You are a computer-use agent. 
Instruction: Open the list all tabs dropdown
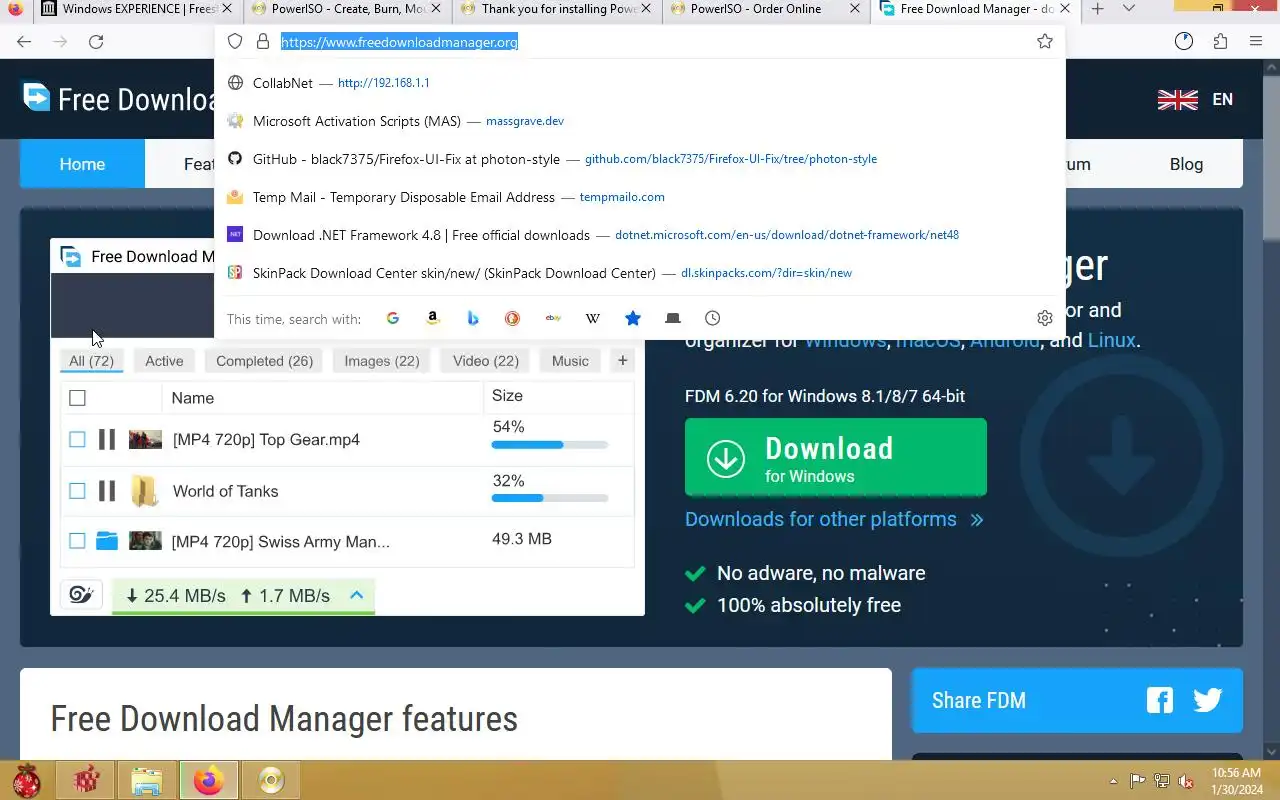click(1129, 9)
